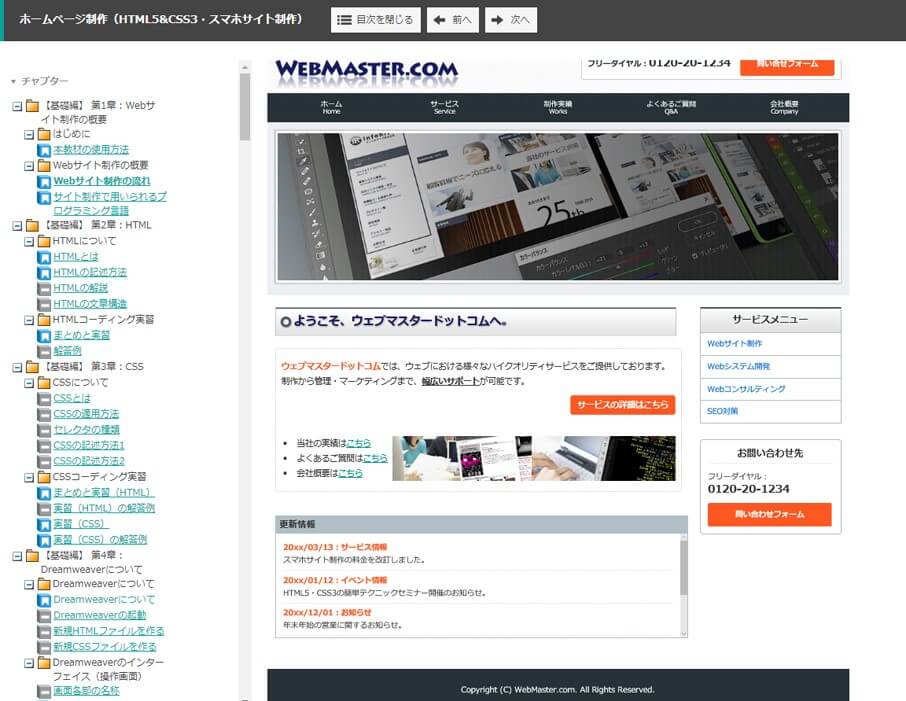Open Webコンサルティング in service menu
Screen dimensions: 906x701
point(746,389)
